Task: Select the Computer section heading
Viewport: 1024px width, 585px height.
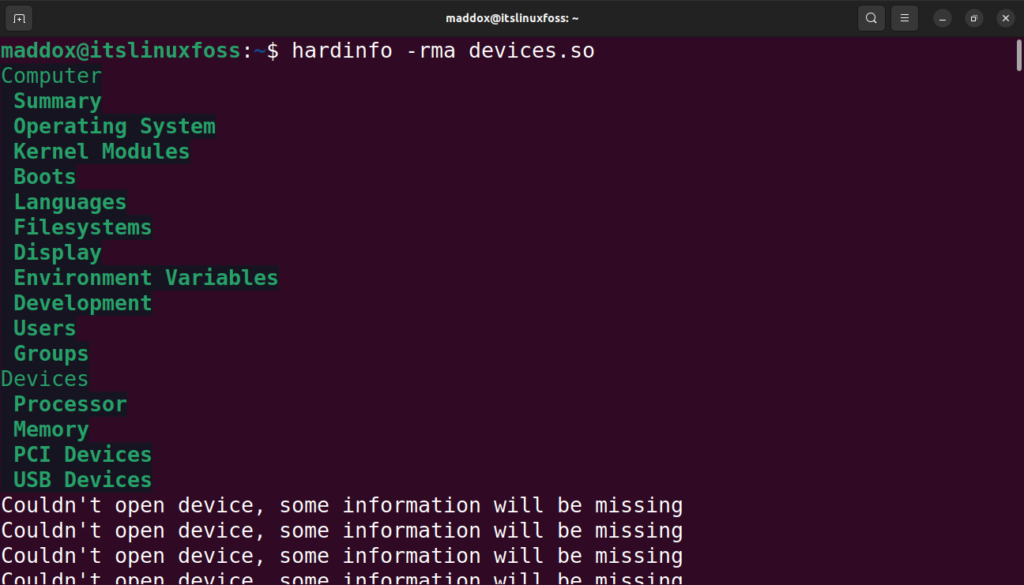Action: pos(51,75)
